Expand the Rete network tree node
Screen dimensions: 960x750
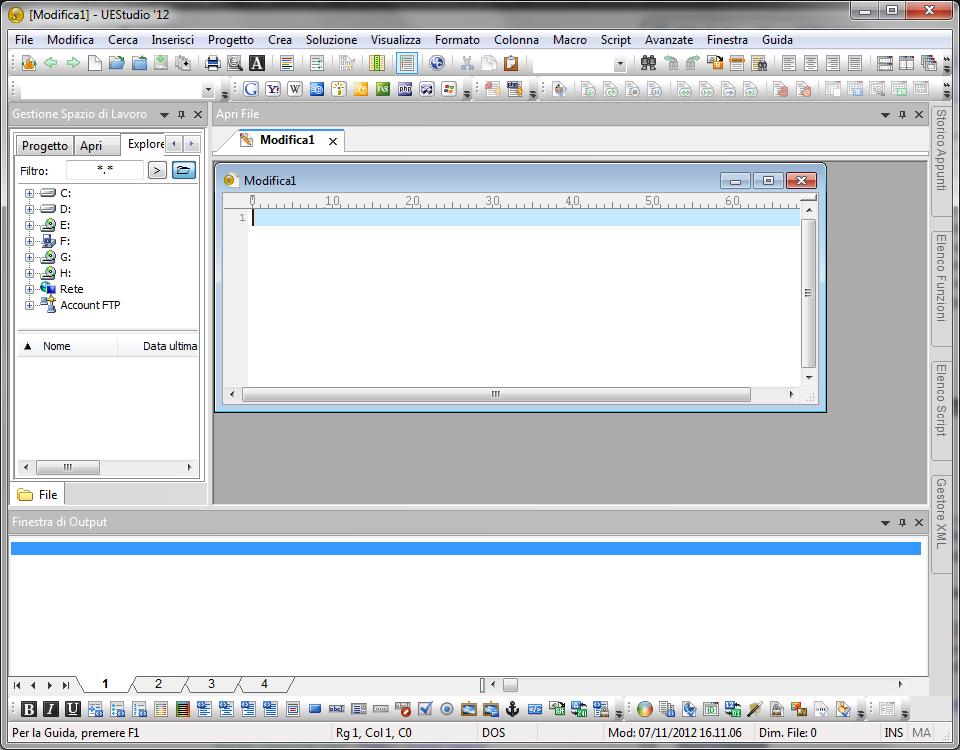tap(29, 289)
